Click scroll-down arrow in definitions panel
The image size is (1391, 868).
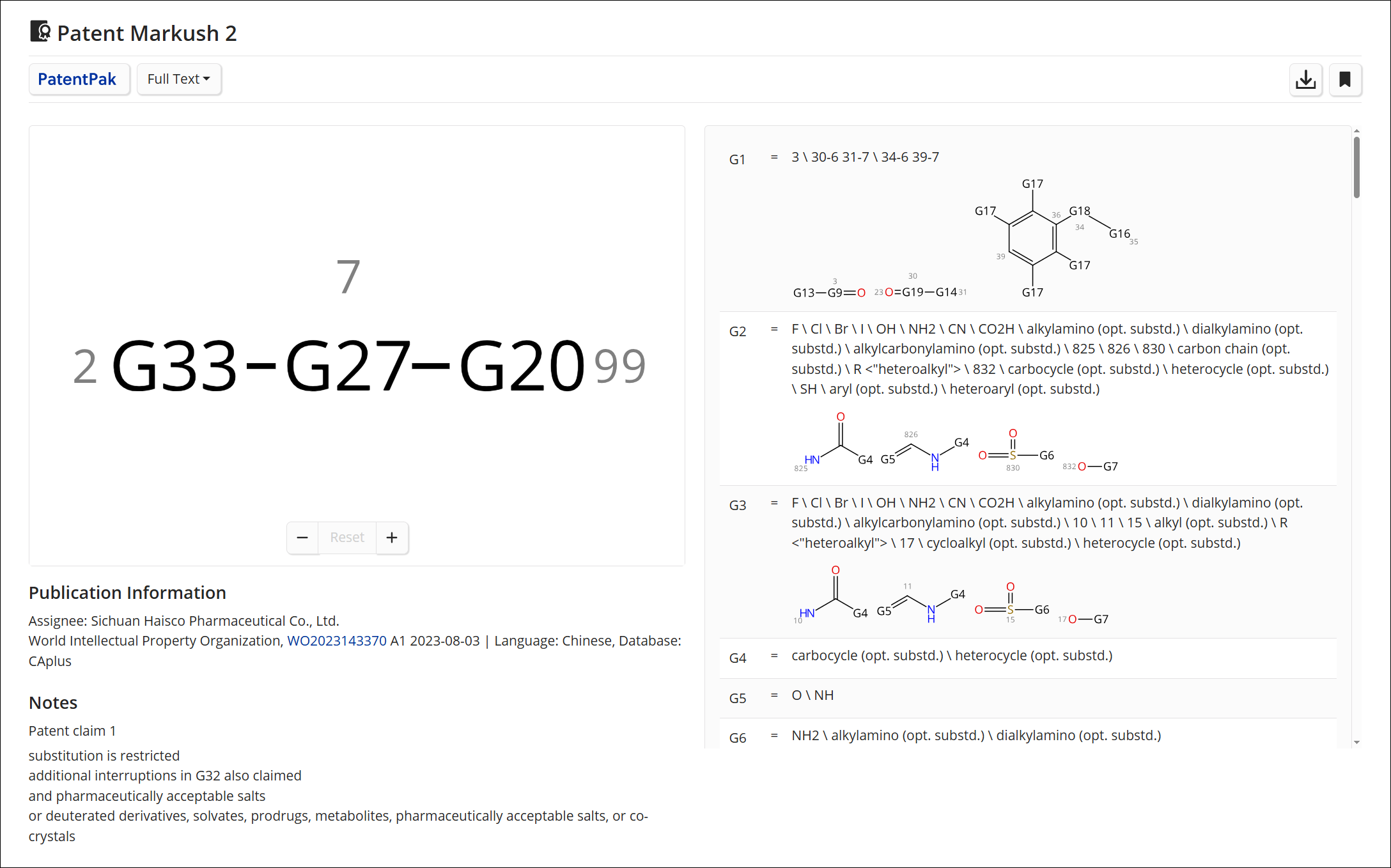(1356, 742)
